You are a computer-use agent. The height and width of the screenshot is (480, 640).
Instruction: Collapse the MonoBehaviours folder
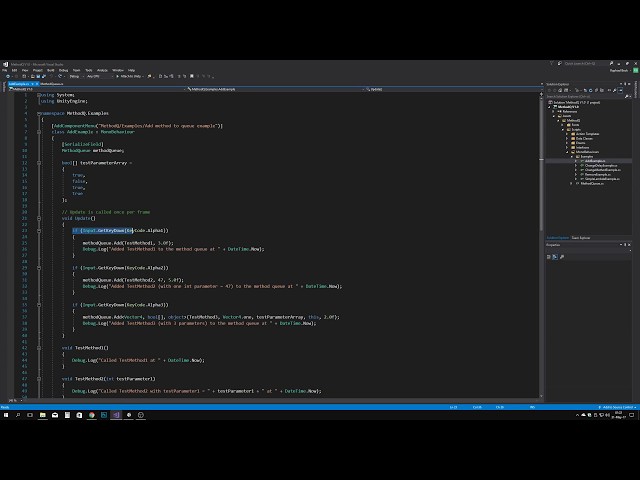coord(567,152)
